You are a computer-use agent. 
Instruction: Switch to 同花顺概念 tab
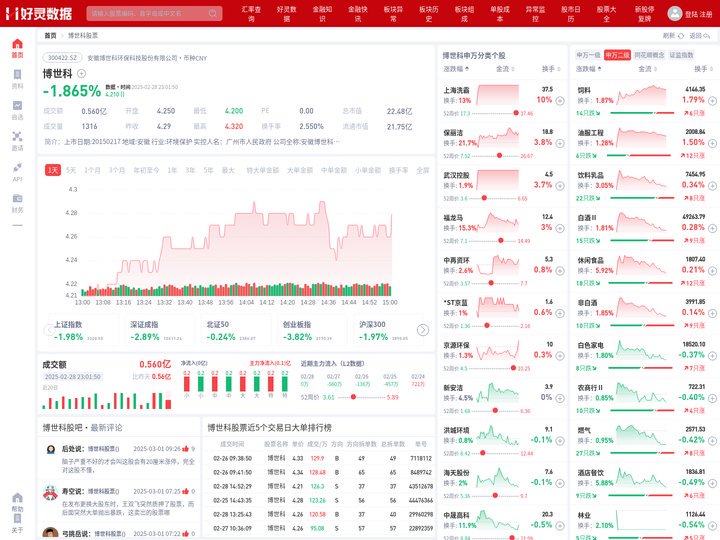click(x=649, y=55)
